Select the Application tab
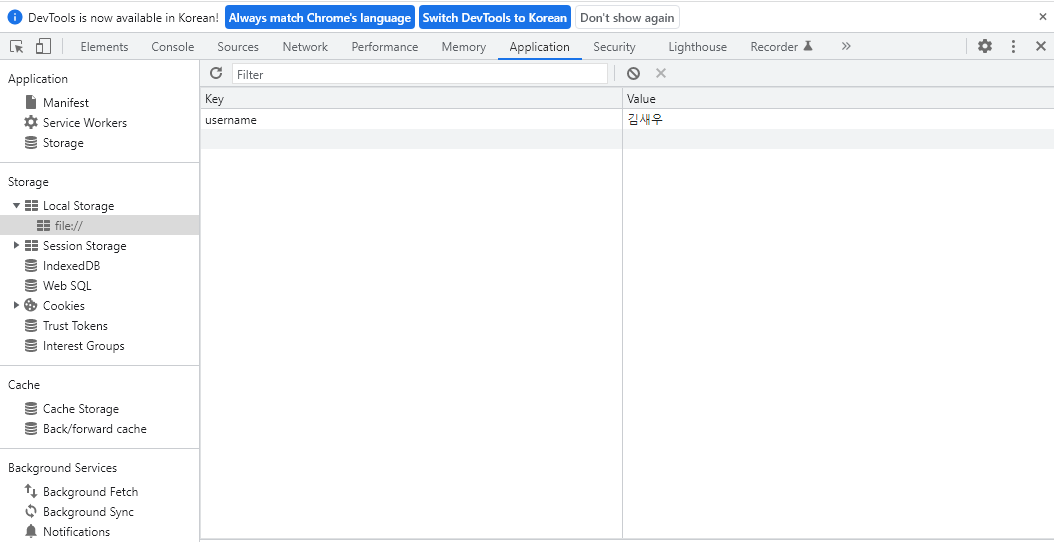The width and height of the screenshot is (1054, 542). tap(540, 46)
